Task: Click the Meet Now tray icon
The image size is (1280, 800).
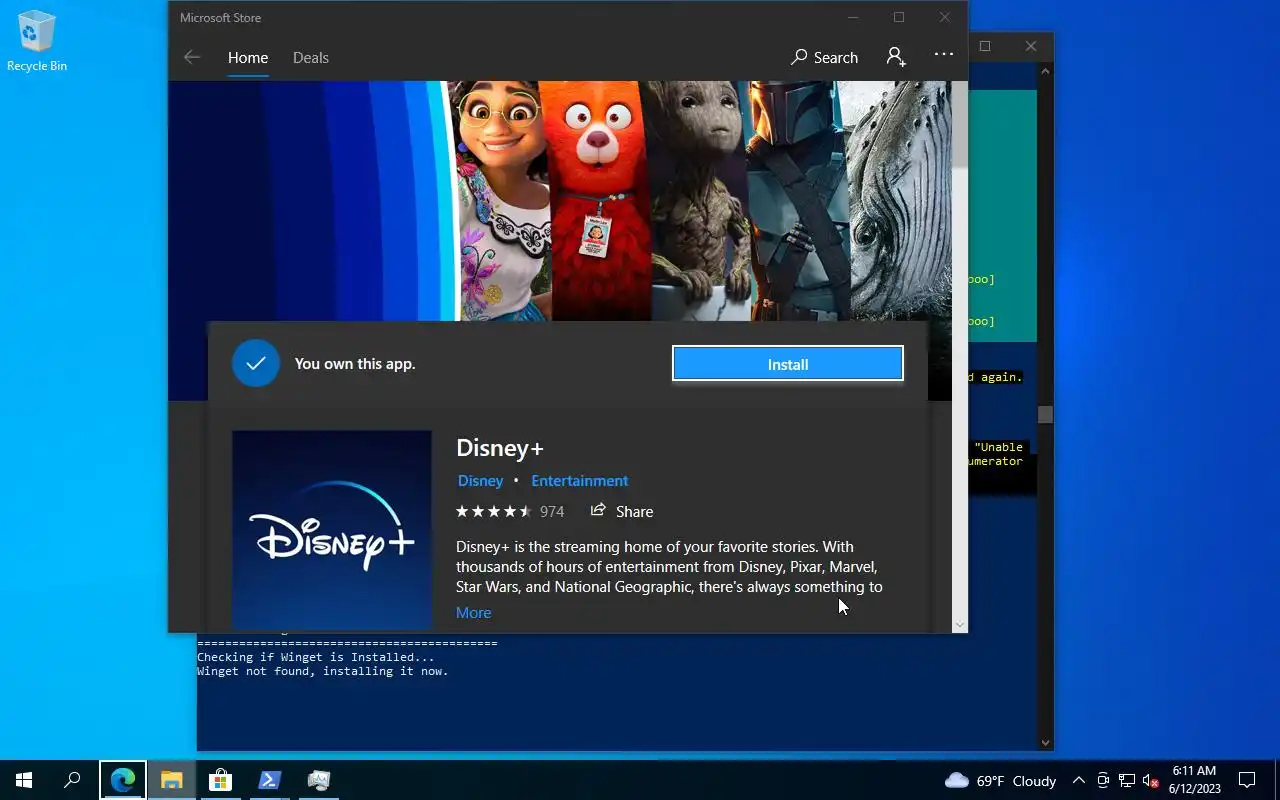Action: point(1103,780)
